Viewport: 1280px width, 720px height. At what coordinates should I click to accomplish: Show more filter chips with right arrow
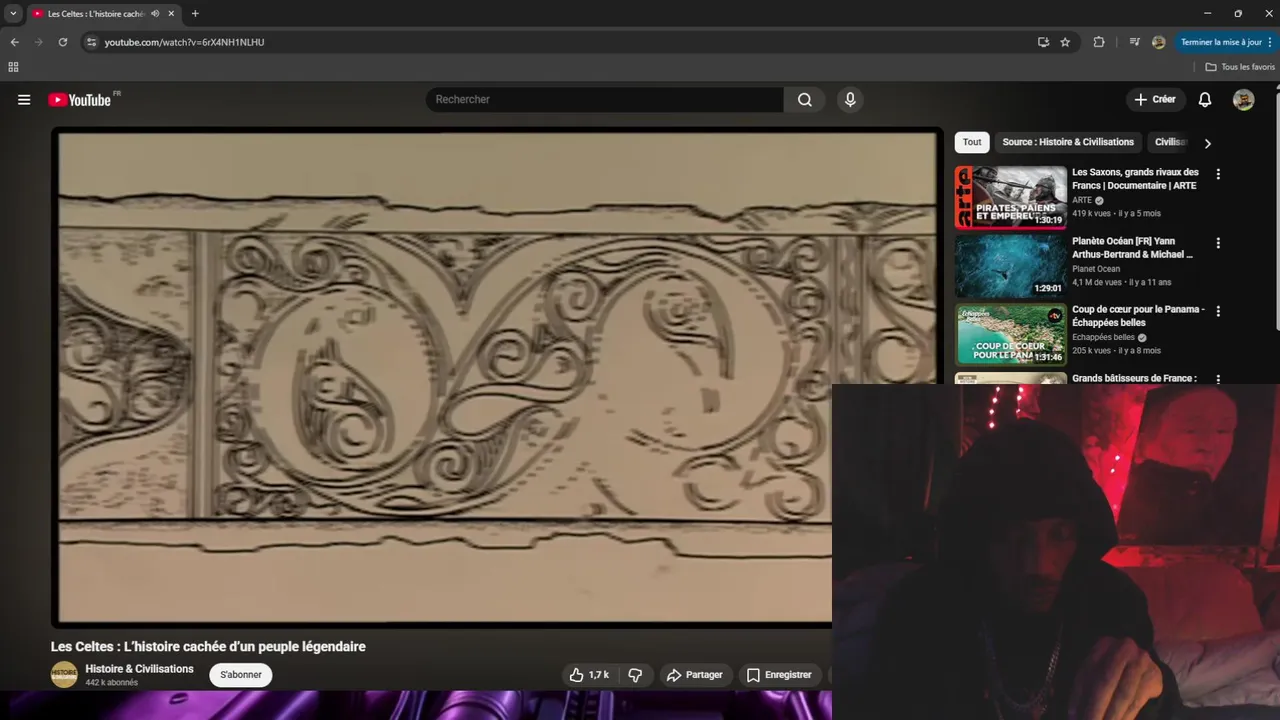[x=1207, y=143]
